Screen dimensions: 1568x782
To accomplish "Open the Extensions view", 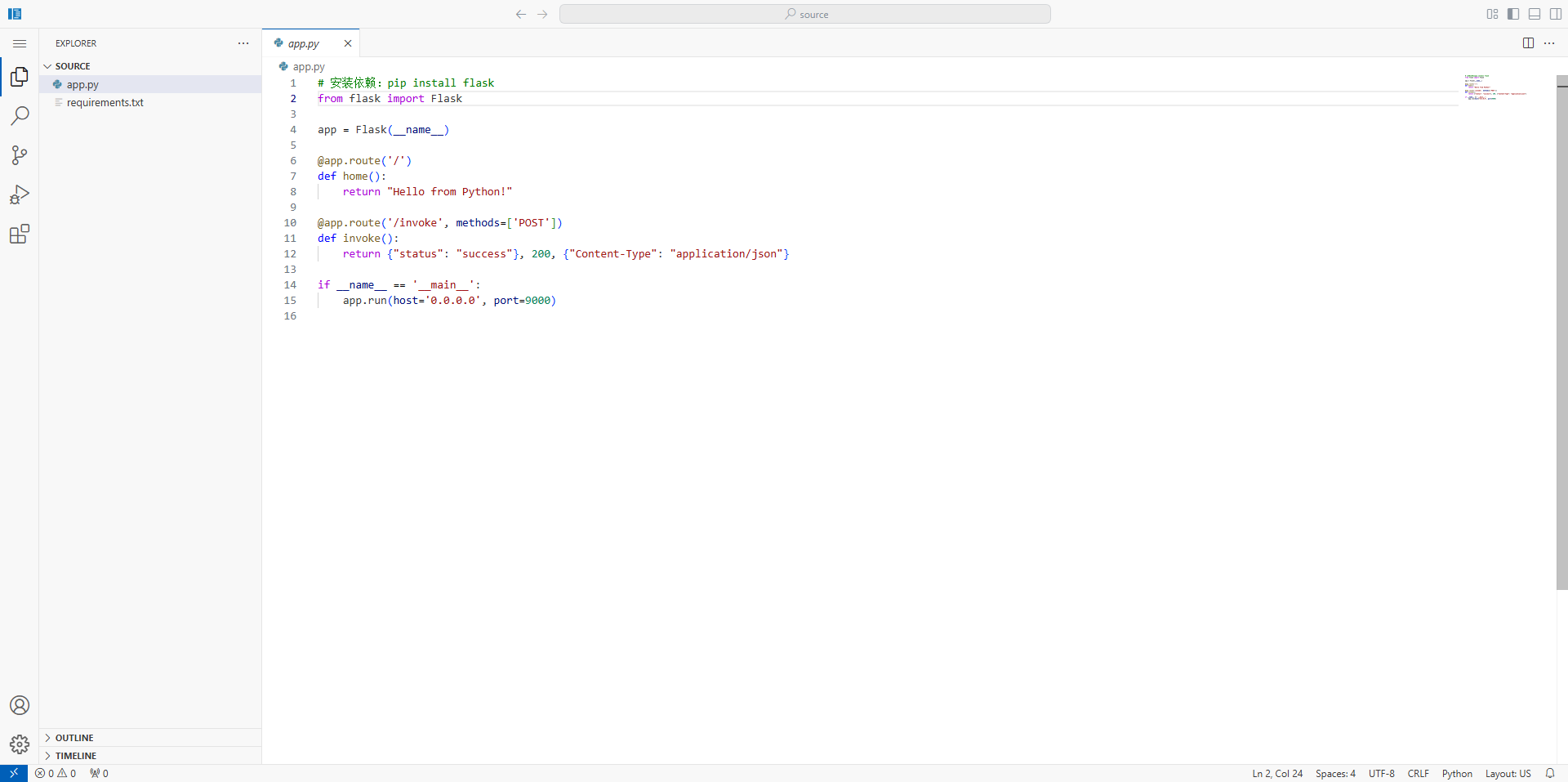I will point(20,235).
